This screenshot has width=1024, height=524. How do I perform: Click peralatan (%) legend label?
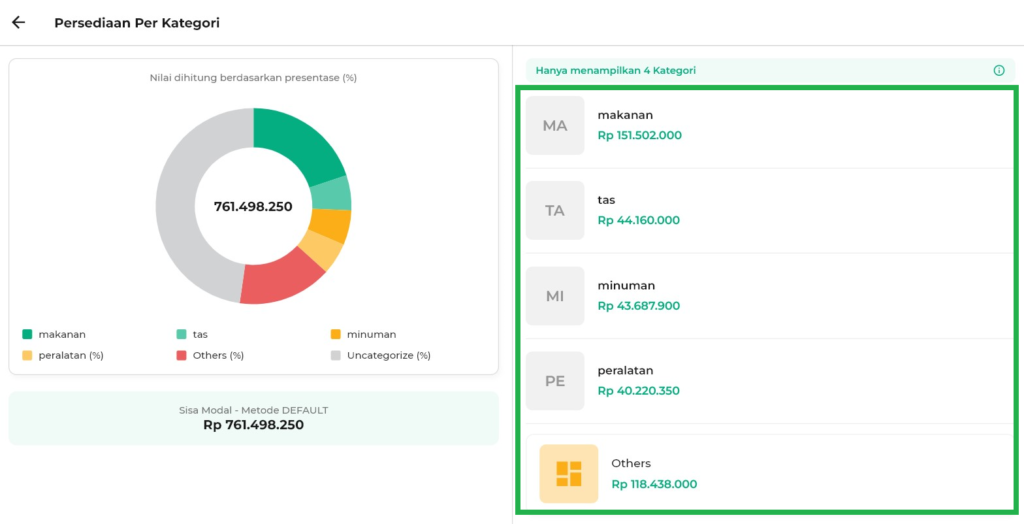click(70, 355)
